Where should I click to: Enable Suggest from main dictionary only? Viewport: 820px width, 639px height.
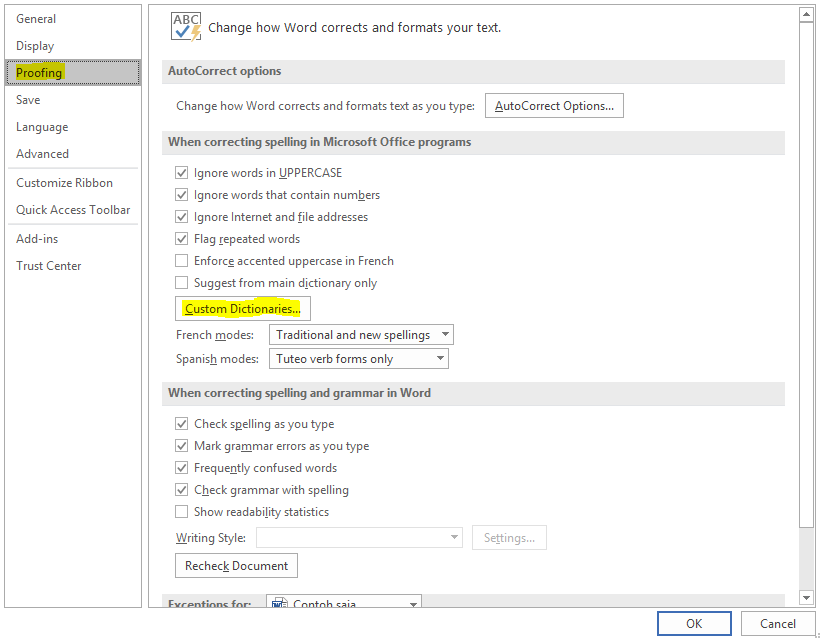[x=181, y=282]
